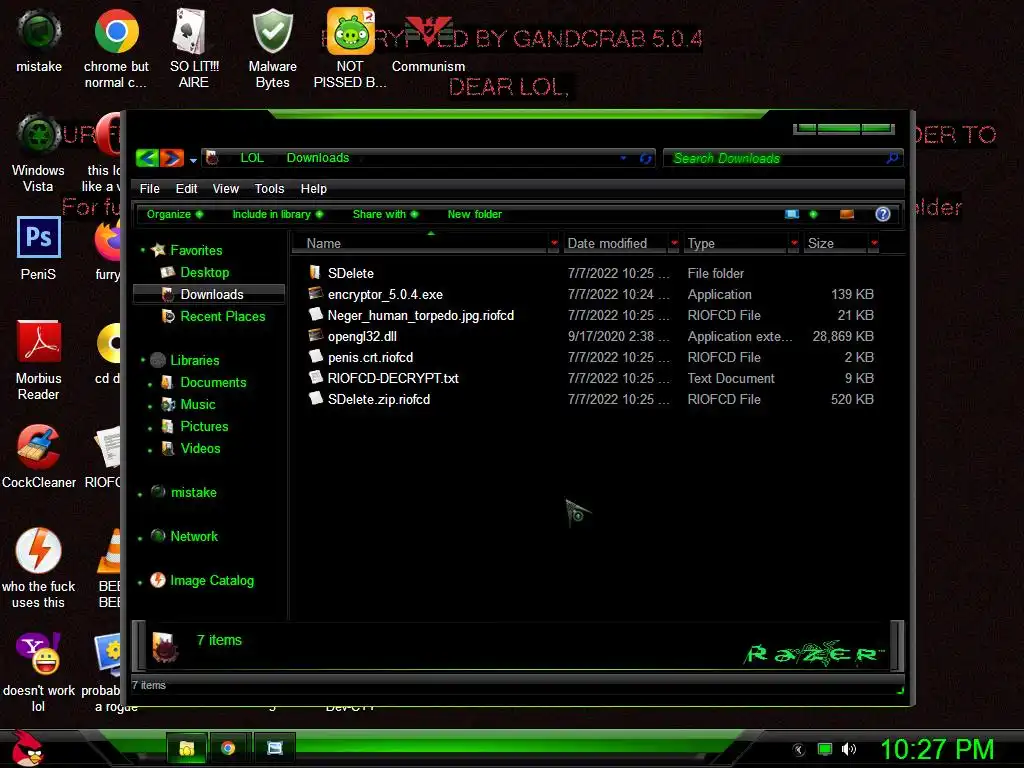The width and height of the screenshot is (1024, 768).
Task: Click the Morbius Reader desktop icon
Action: [x=39, y=341]
